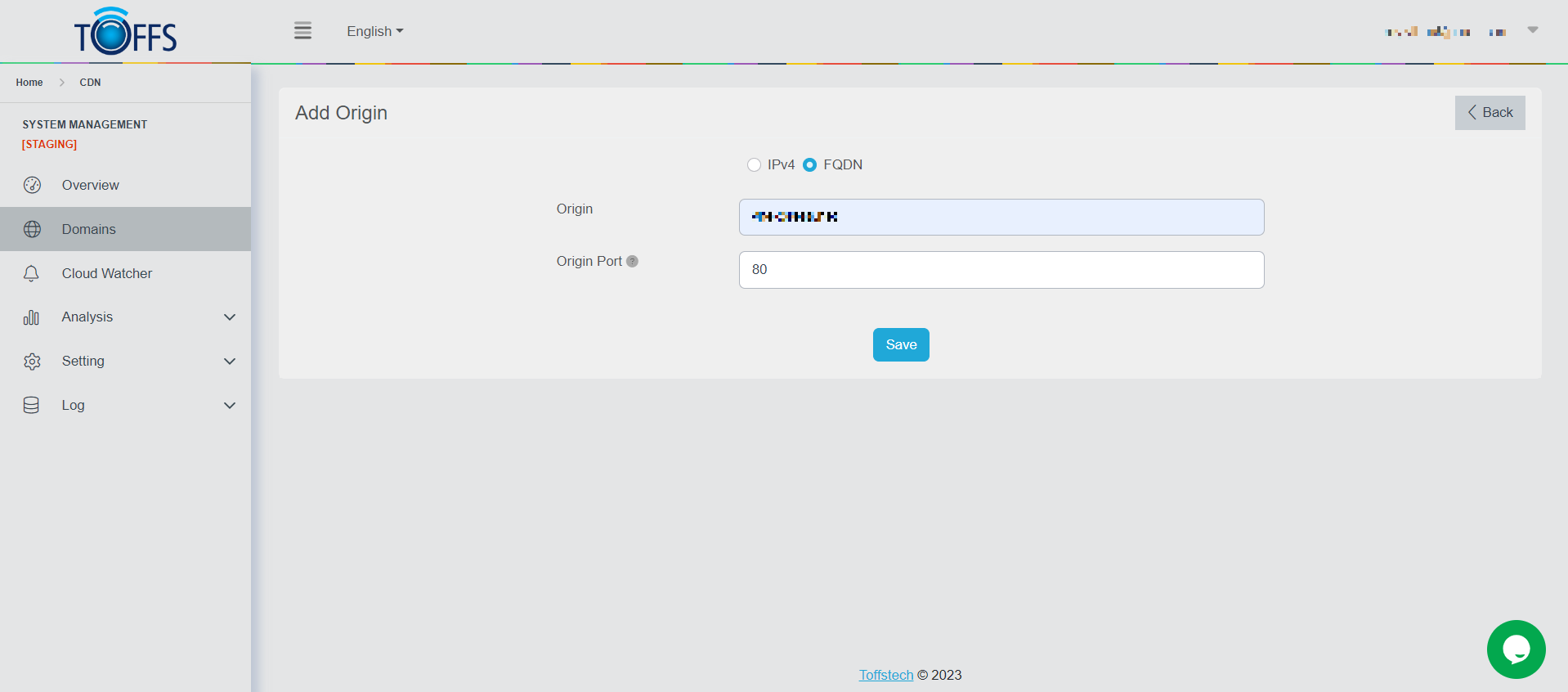This screenshot has width=1568, height=692.
Task: Click the Overview gauge icon
Action: (32, 185)
